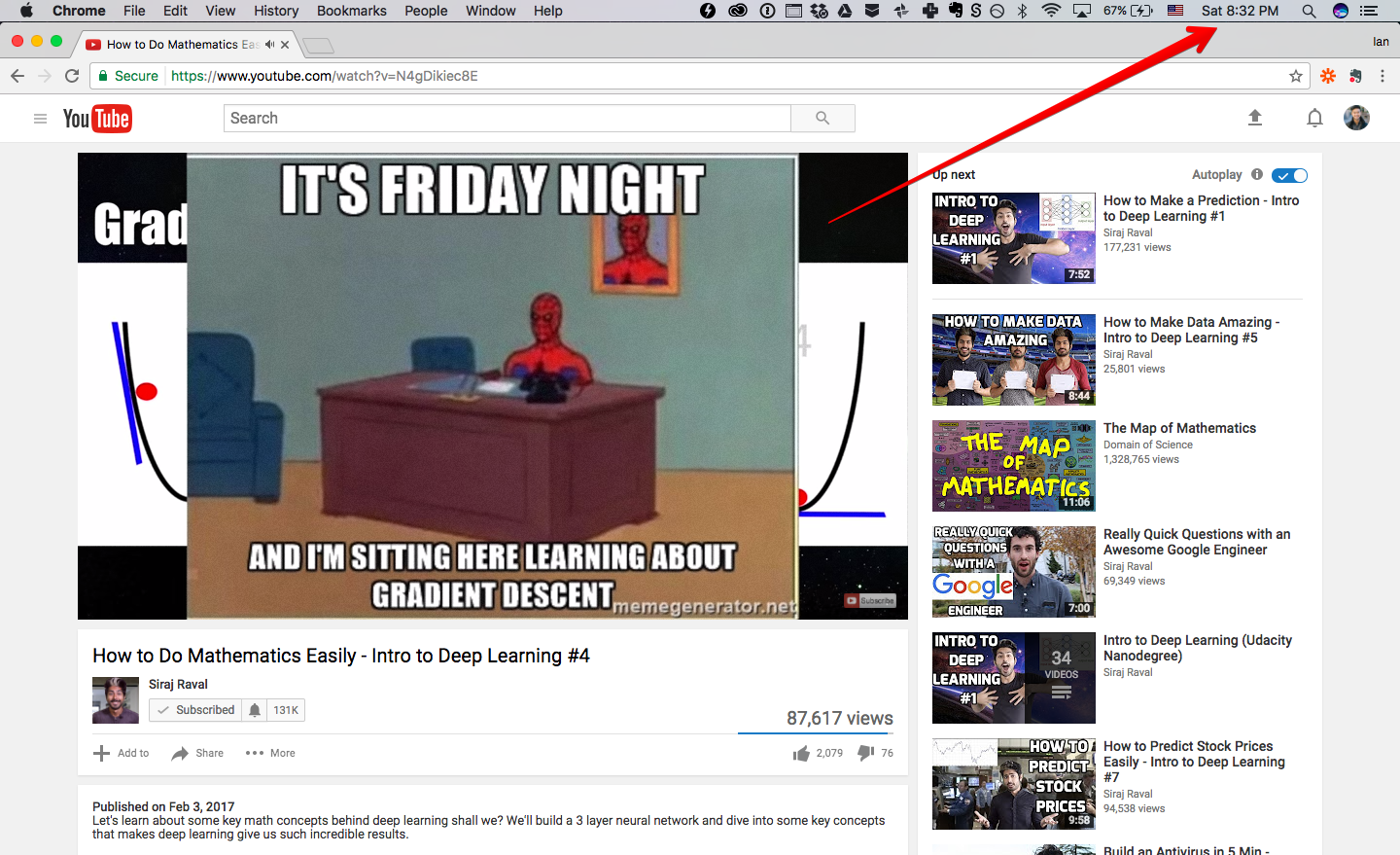
Task: Open the People menu
Action: (426, 11)
